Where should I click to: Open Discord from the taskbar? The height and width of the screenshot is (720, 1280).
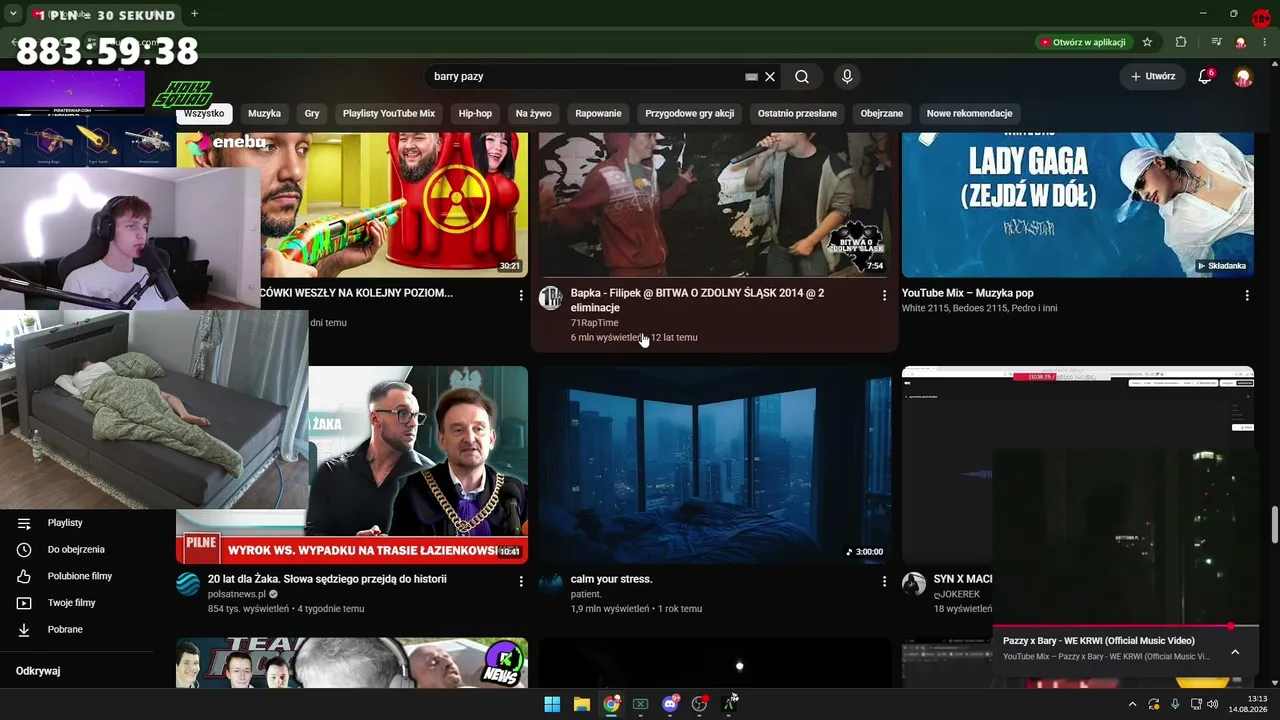[670, 704]
